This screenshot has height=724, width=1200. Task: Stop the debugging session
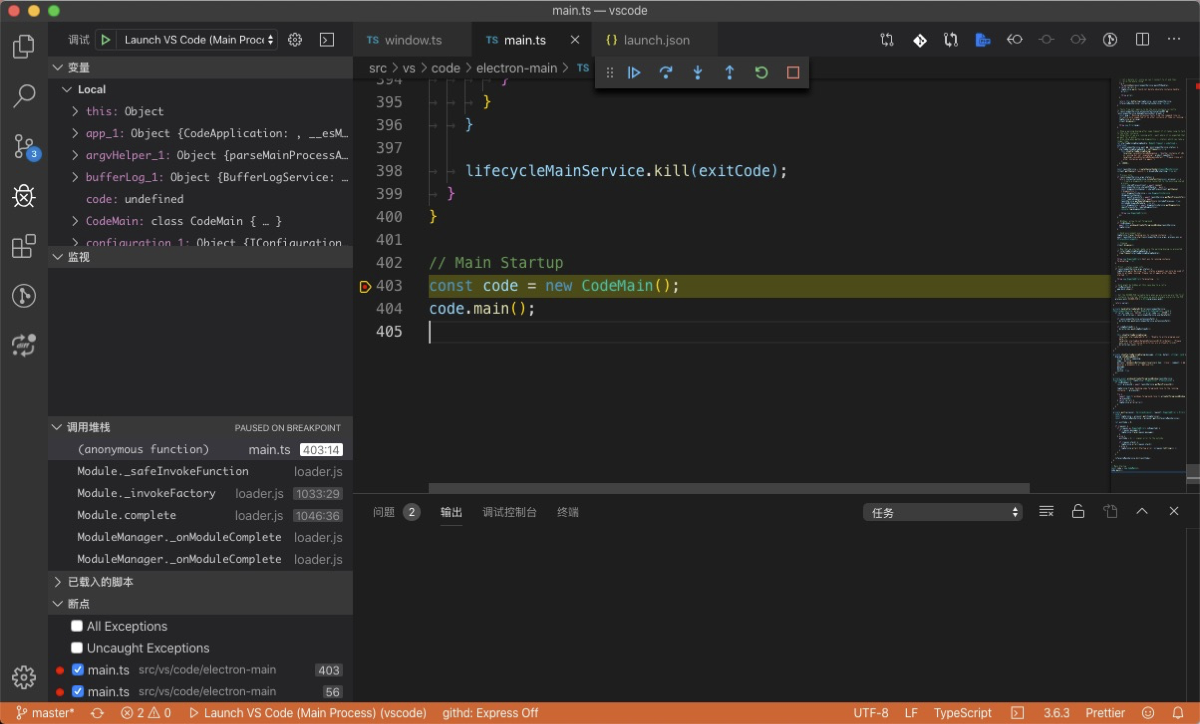click(793, 73)
